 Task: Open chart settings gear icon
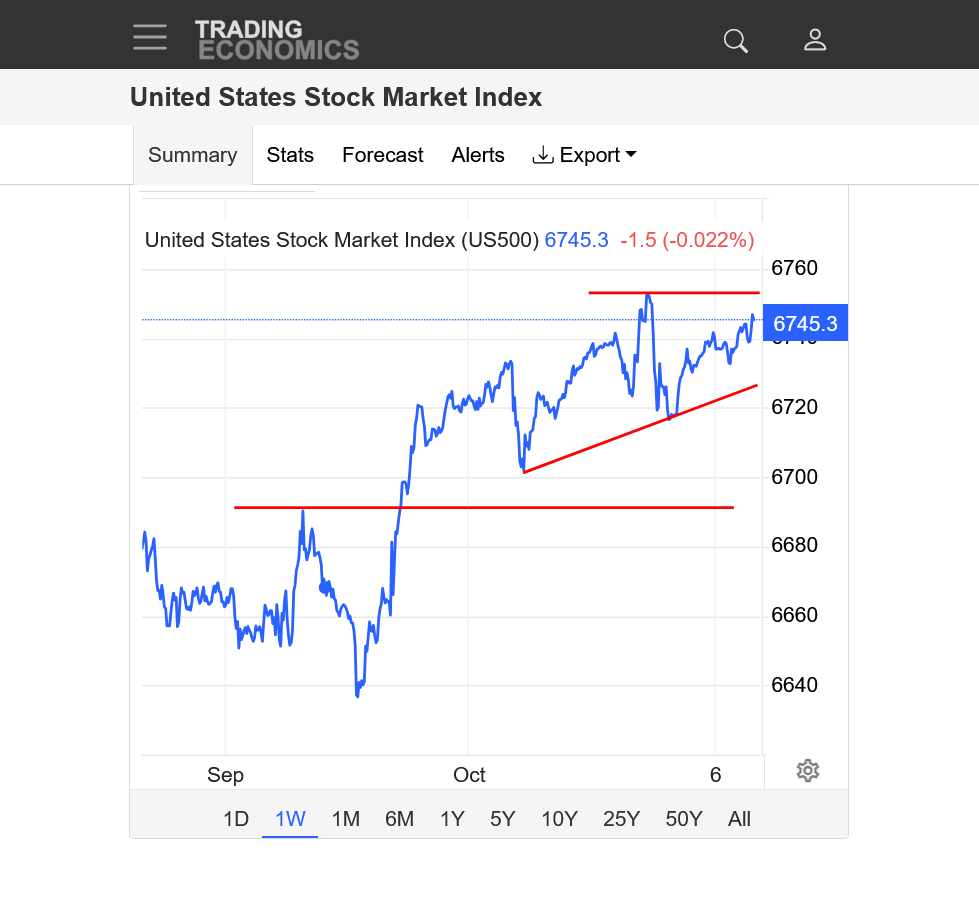coord(808,771)
